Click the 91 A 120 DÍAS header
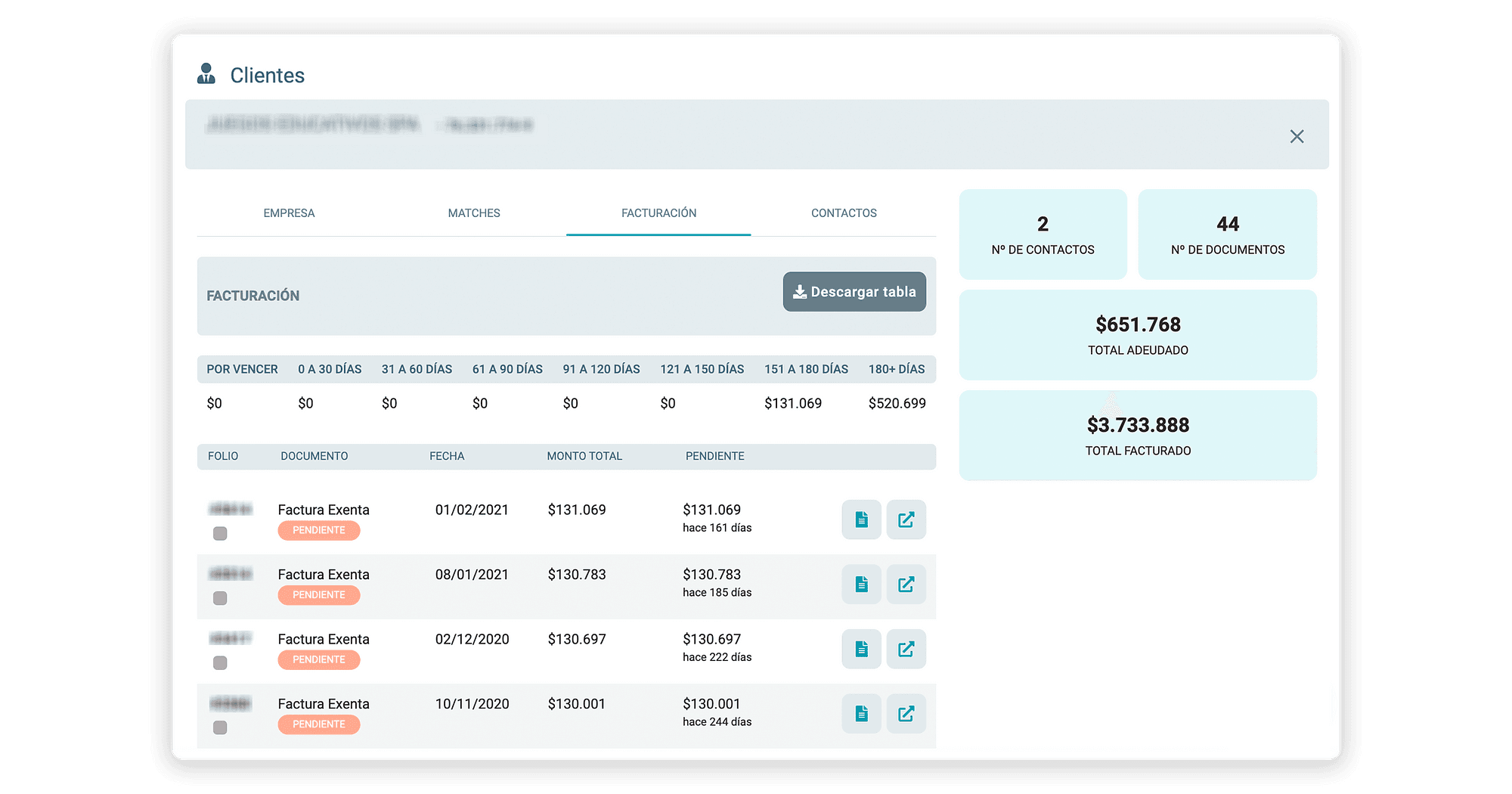Image resolution: width=1512 pixels, height=794 pixels. (601, 369)
